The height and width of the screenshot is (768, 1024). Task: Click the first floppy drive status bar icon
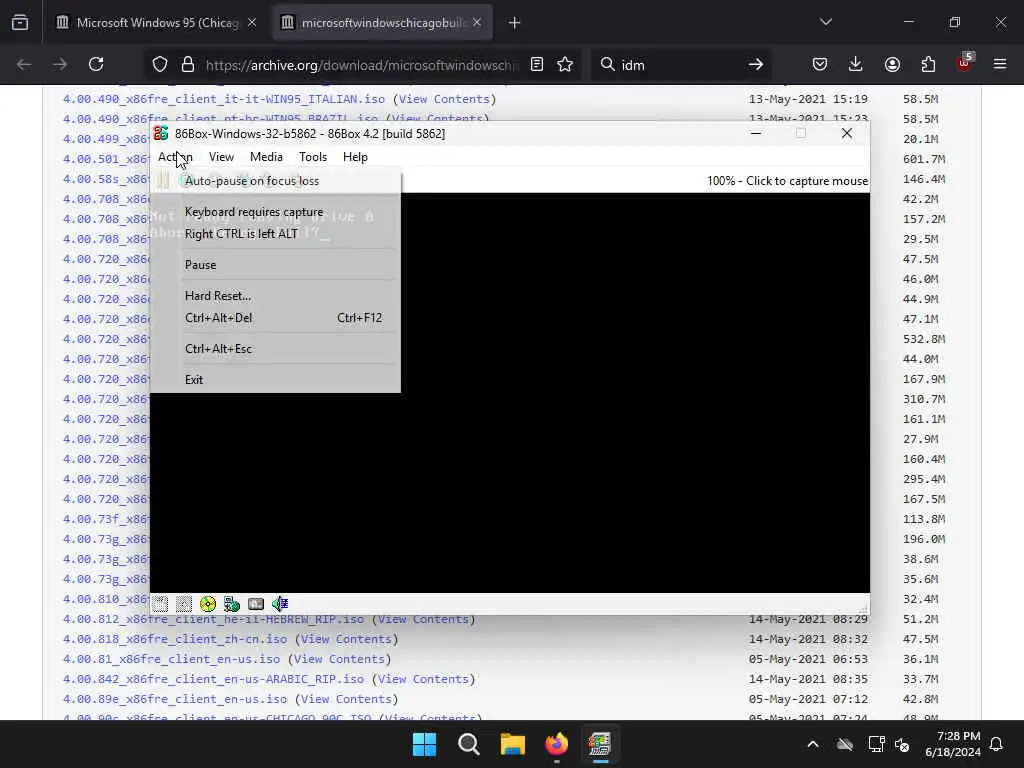(x=160, y=604)
